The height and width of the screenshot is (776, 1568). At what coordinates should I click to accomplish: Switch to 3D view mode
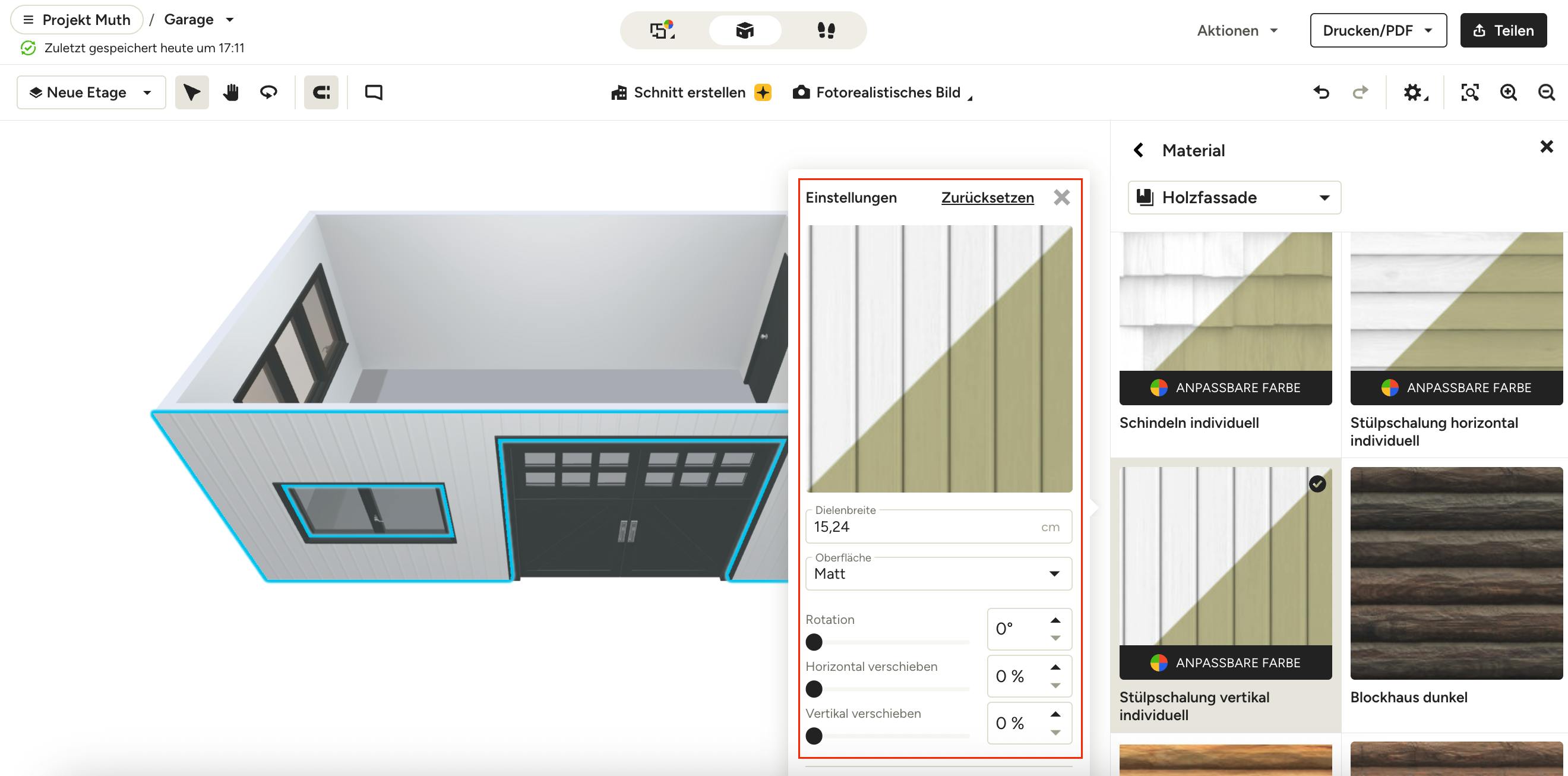click(x=745, y=30)
